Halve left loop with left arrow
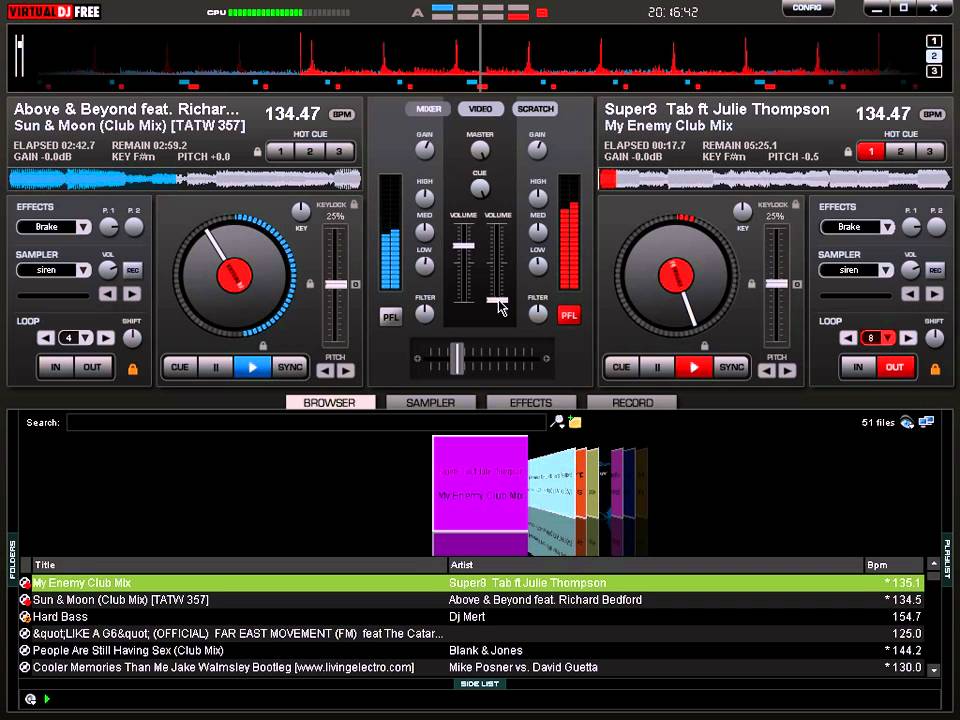This screenshot has width=960, height=720. [45, 338]
